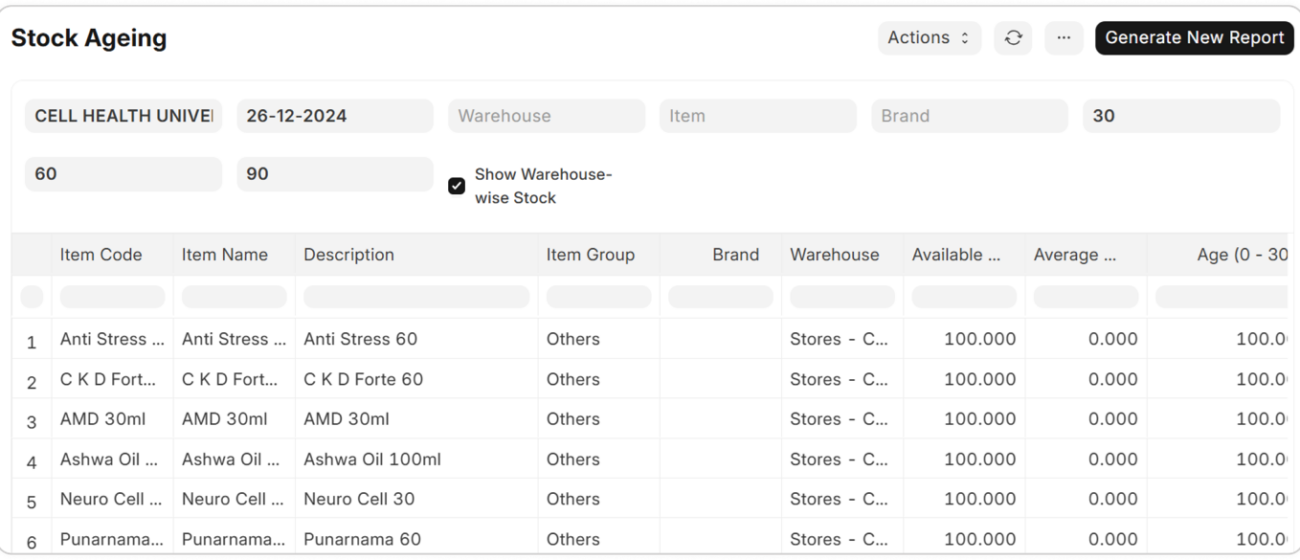1300x560 pixels.
Task: Uncheck Show Warehouse-wise Stock checkbox
Action: click(x=457, y=186)
